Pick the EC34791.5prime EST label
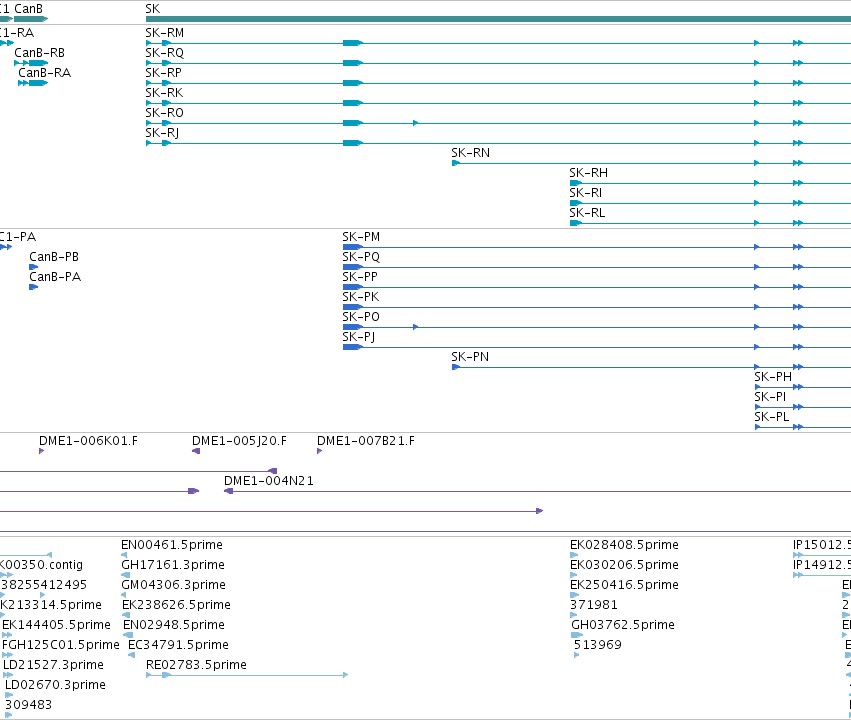The image size is (851, 720). 178,645
